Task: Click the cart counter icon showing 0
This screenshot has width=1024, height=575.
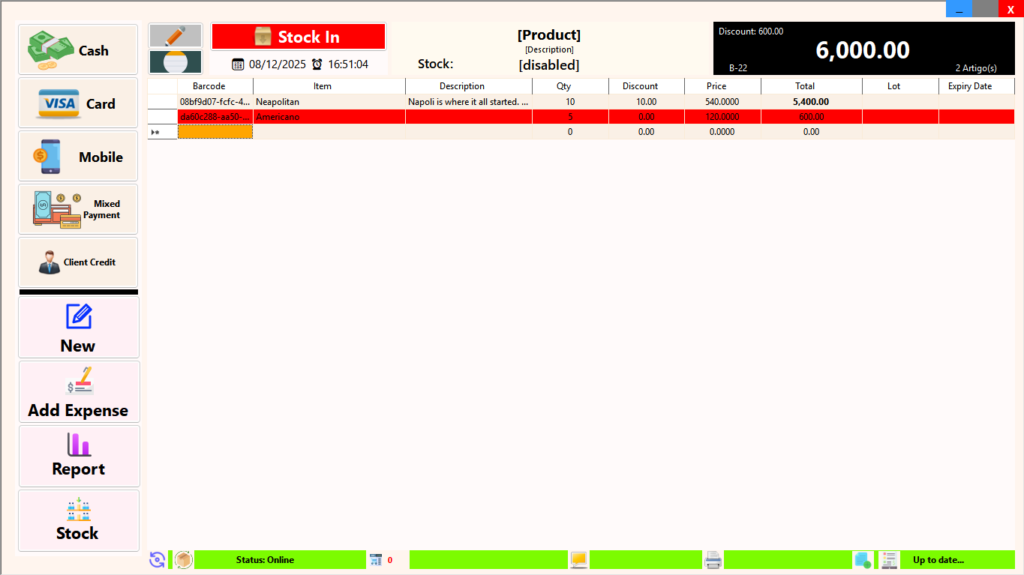Action: (x=376, y=559)
